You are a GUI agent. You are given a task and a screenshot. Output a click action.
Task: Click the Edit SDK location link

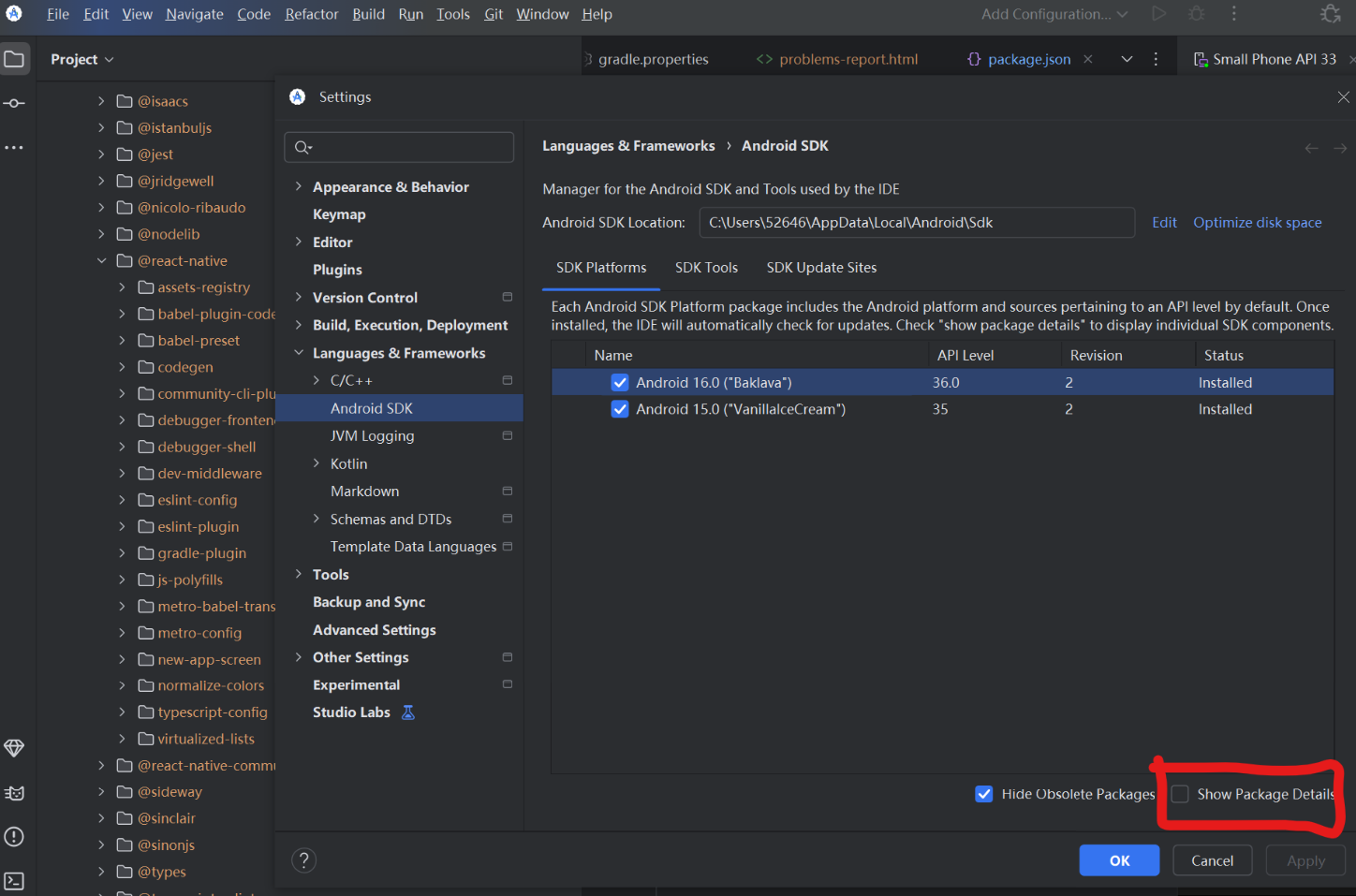[1164, 223]
